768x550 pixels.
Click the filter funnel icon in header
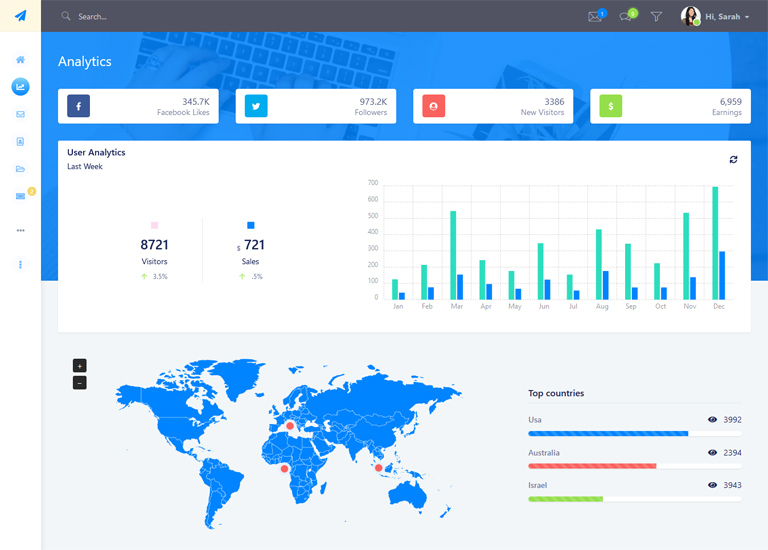[656, 16]
